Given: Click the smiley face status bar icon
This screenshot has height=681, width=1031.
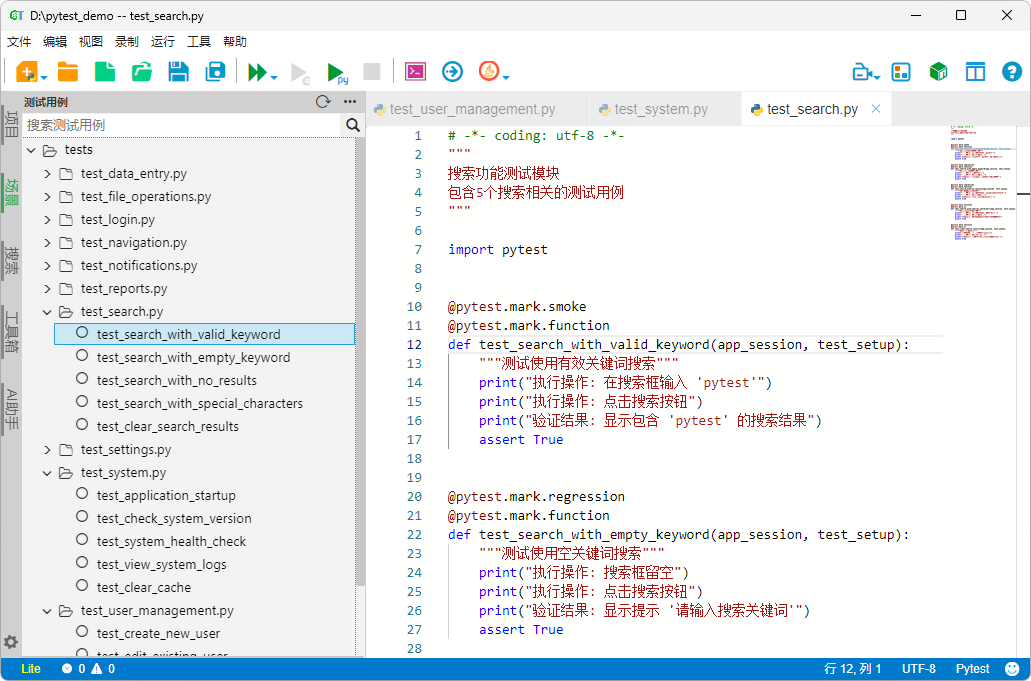Looking at the screenshot, I should pyautogui.click(x=1012, y=668).
